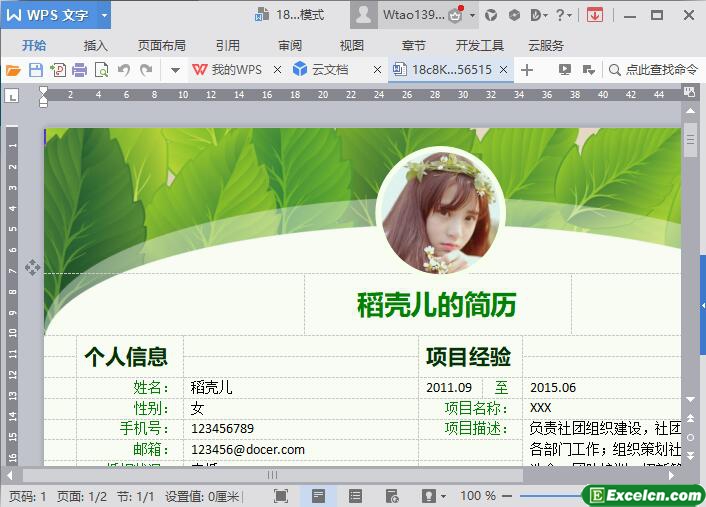Open the file folder icon in quick toolbar
The height and width of the screenshot is (507, 706).
[x=13, y=70]
